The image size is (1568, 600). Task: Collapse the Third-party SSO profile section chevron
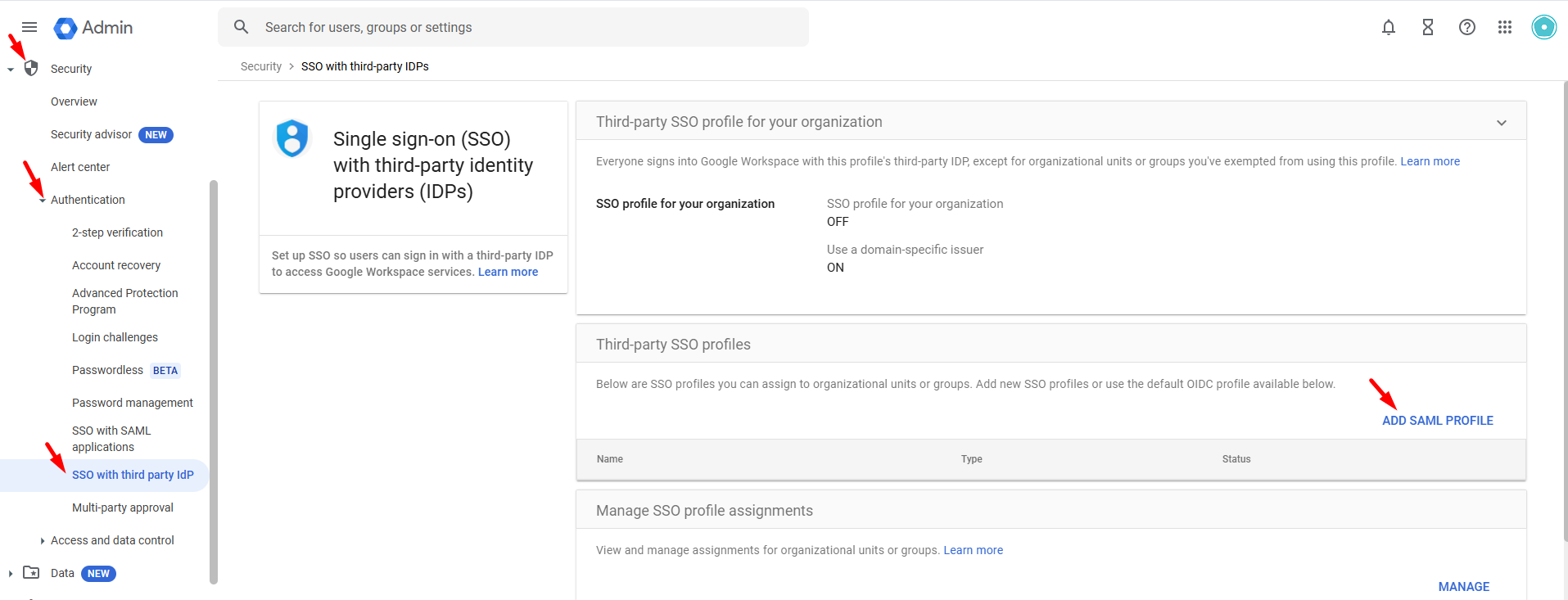point(1501,123)
